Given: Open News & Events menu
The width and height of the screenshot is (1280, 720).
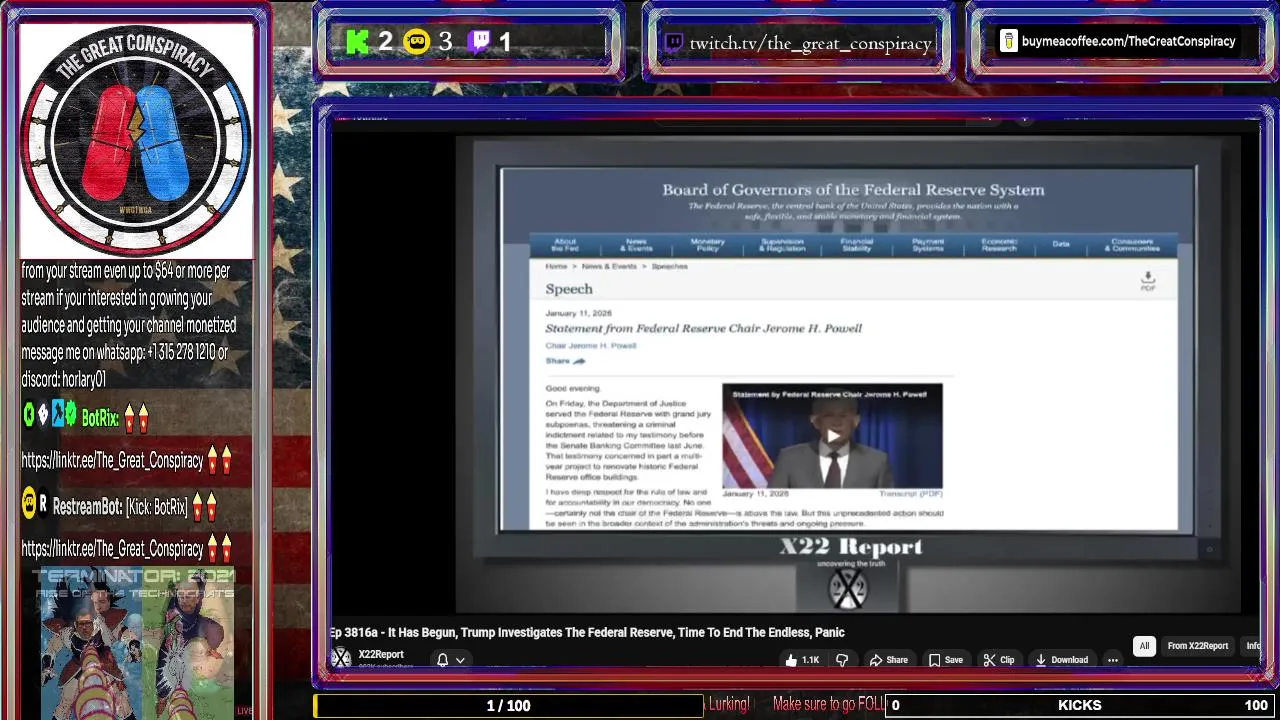Looking at the screenshot, I should pos(636,245).
